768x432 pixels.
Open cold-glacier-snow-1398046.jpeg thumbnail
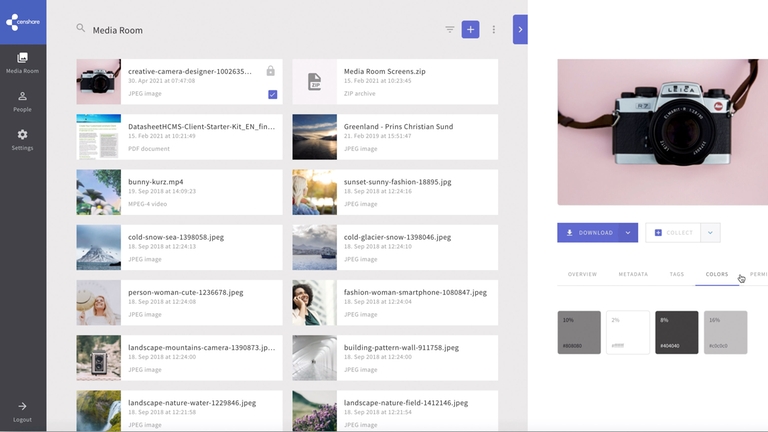coord(314,247)
